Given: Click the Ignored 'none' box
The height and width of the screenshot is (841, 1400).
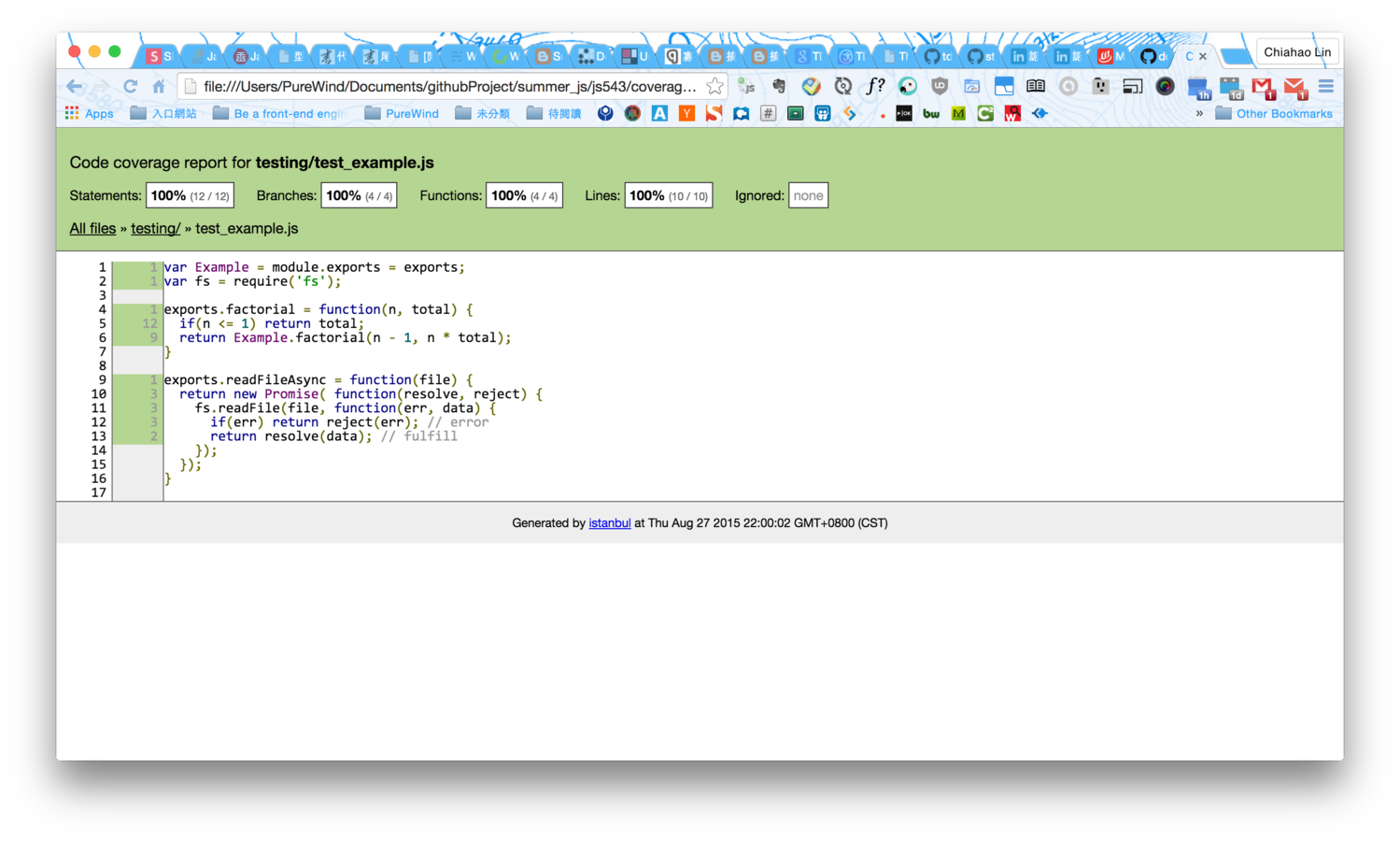Looking at the screenshot, I should click(808, 195).
